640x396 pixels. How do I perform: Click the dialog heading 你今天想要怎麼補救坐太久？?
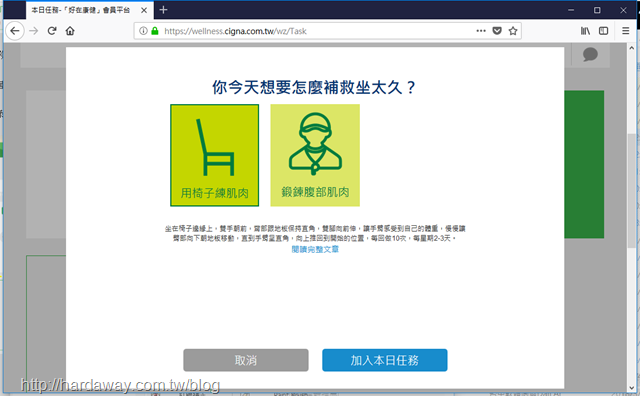(313, 87)
